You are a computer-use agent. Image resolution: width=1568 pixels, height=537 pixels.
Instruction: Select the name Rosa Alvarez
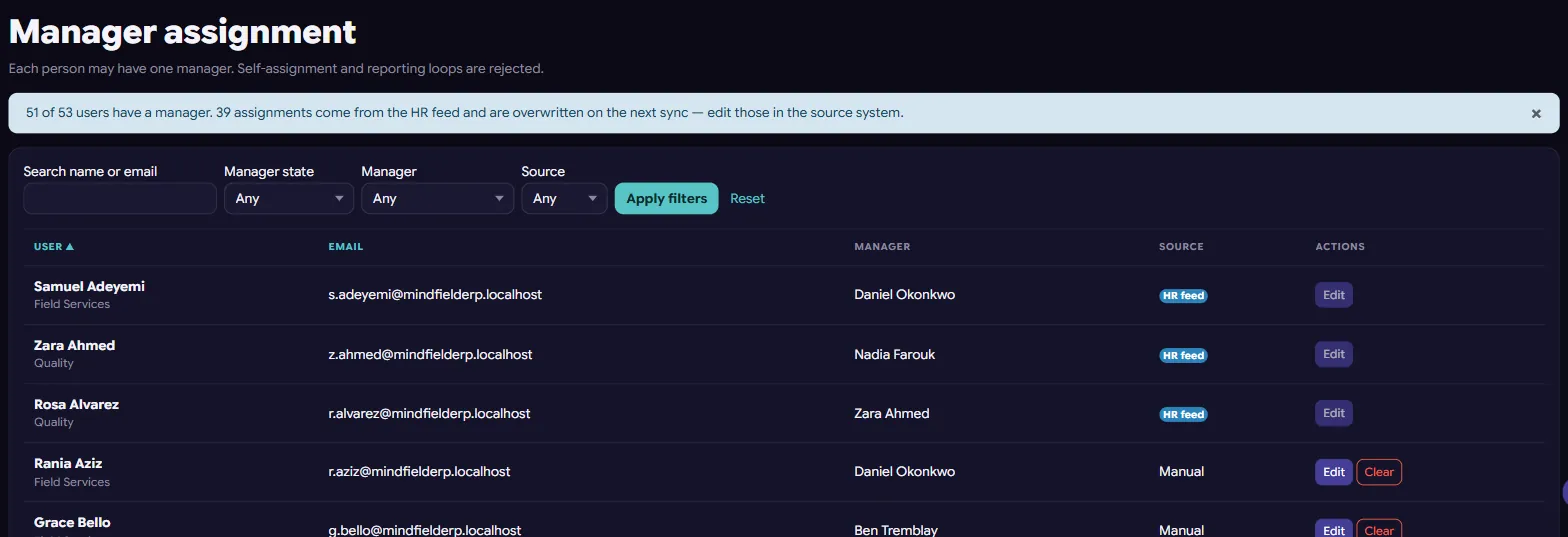click(76, 404)
